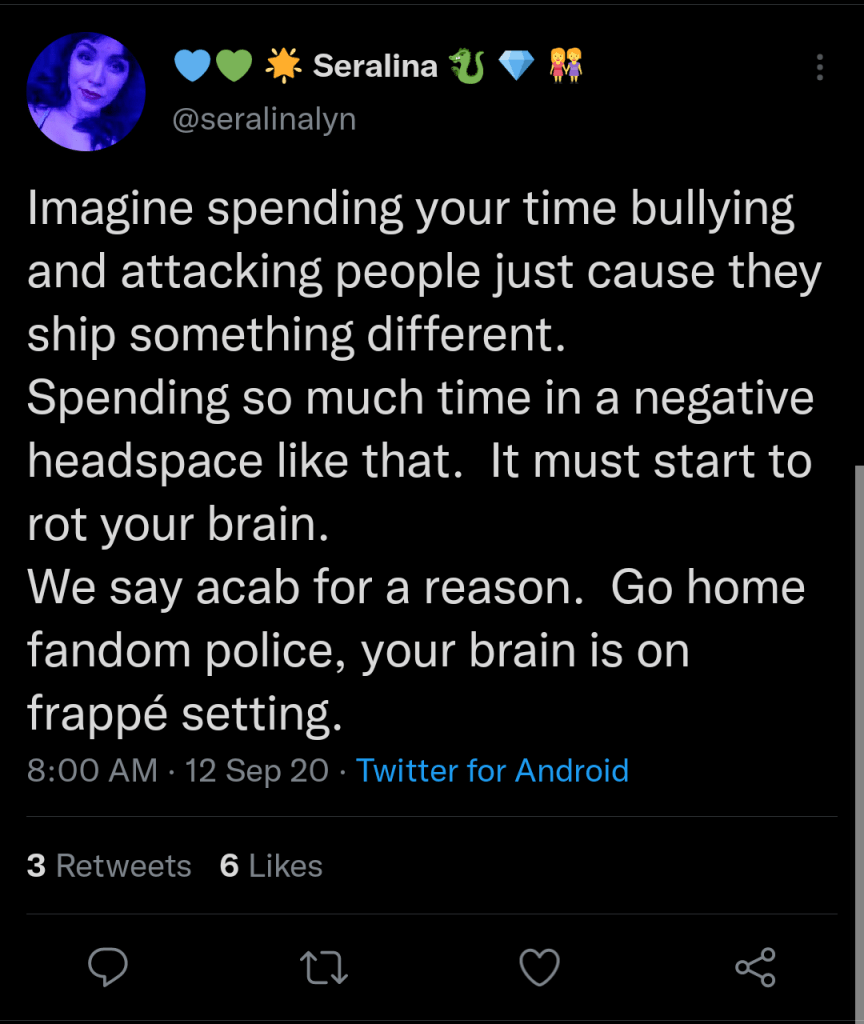
Task: Open Seralina's profile picture
Action: click(86, 92)
